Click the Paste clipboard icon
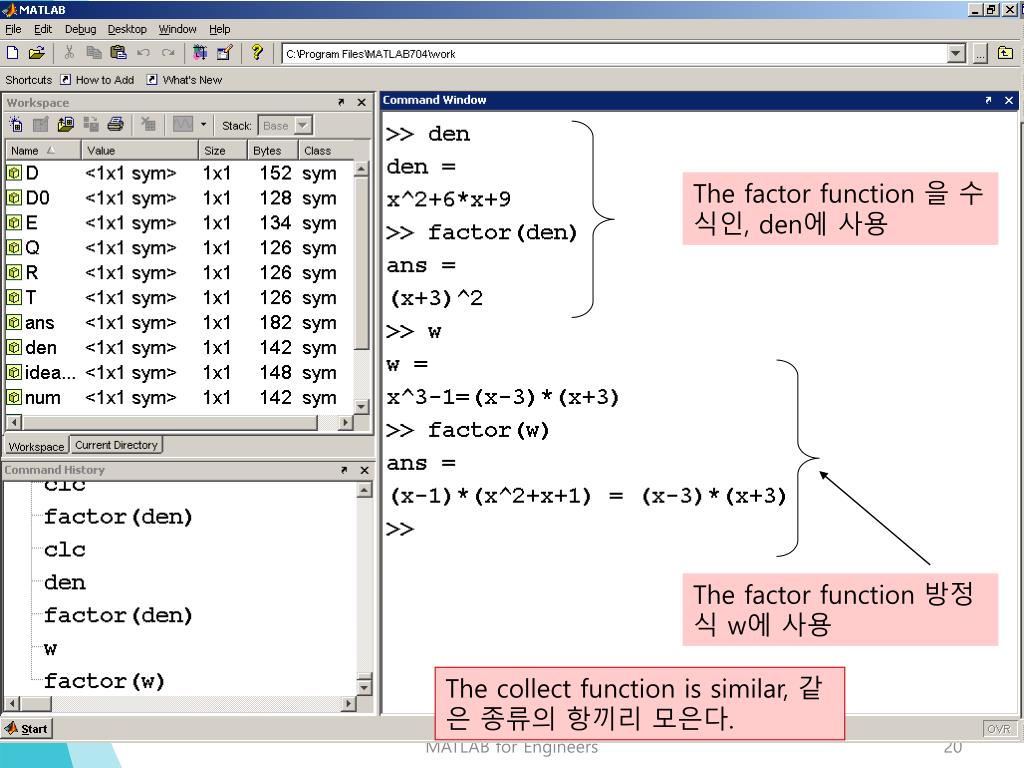The width and height of the screenshot is (1024, 768). coord(118,53)
